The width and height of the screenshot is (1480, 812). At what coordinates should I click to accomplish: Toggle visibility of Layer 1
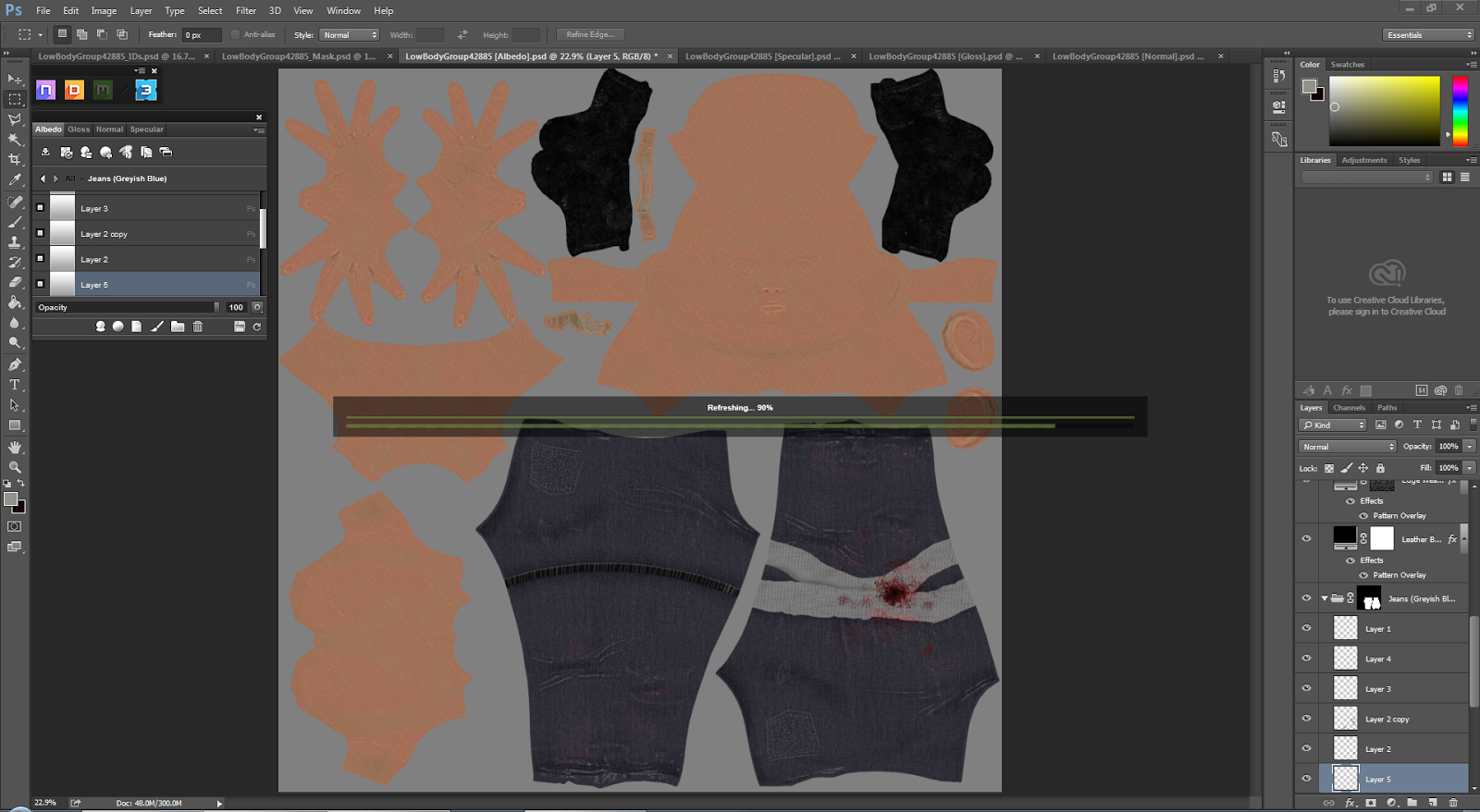(1306, 628)
